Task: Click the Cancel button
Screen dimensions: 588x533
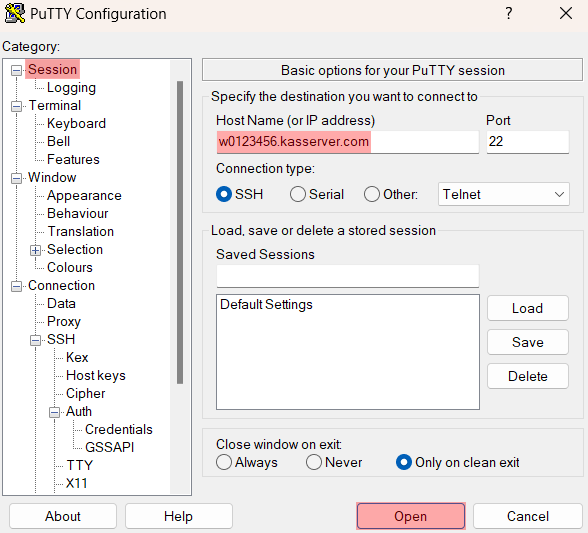Action: coord(528,516)
